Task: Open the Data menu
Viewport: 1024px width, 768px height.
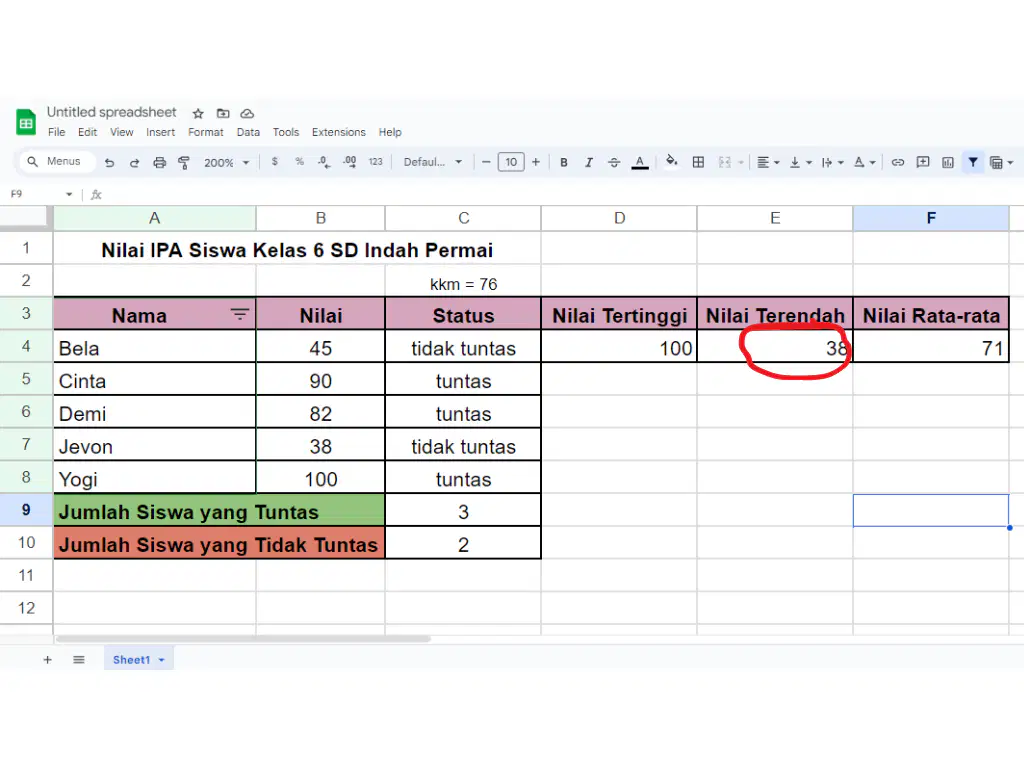Action: (x=248, y=132)
